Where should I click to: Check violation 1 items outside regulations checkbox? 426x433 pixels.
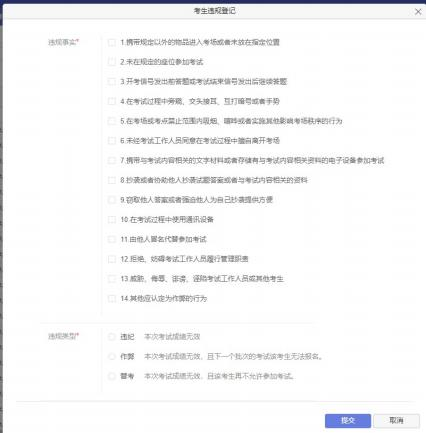click(x=112, y=42)
